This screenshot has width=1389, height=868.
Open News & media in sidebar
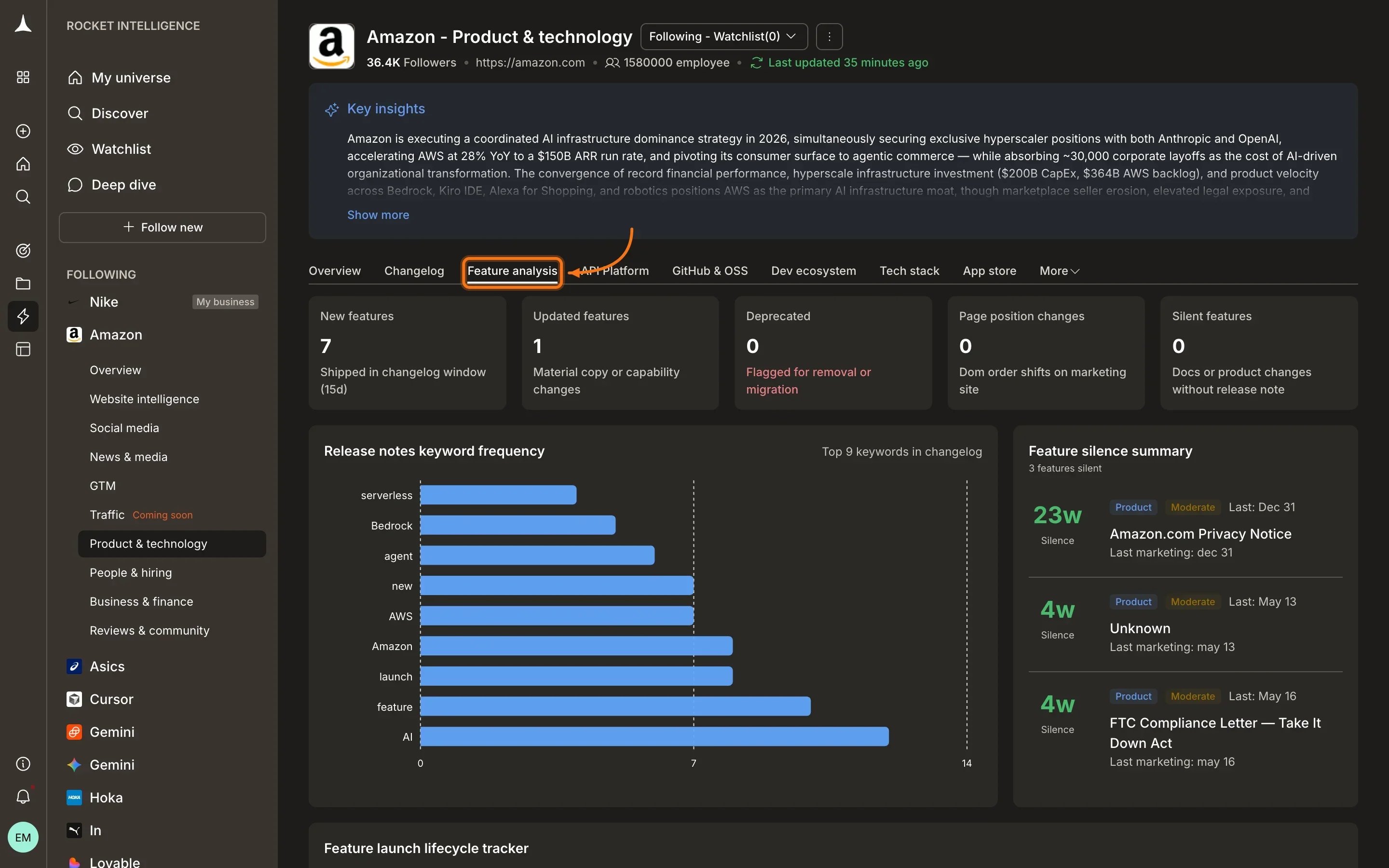[129, 457]
